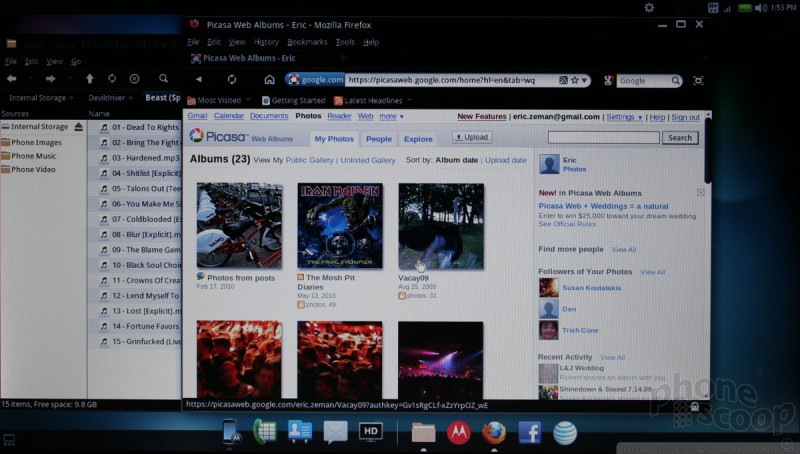Open the messaging envelope dock icon
This screenshot has width=800, height=454.
click(335, 433)
